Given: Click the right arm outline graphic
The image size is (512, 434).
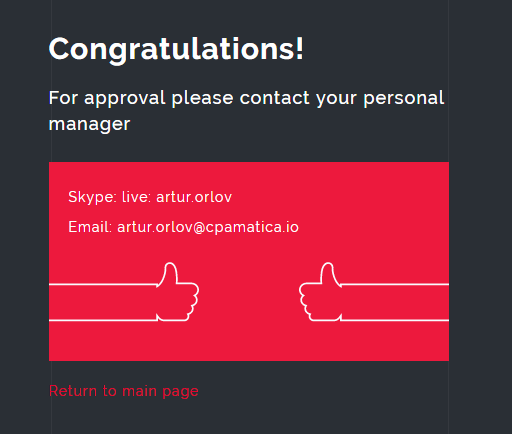Looking at the screenshot, I should [x=395, y=302].
